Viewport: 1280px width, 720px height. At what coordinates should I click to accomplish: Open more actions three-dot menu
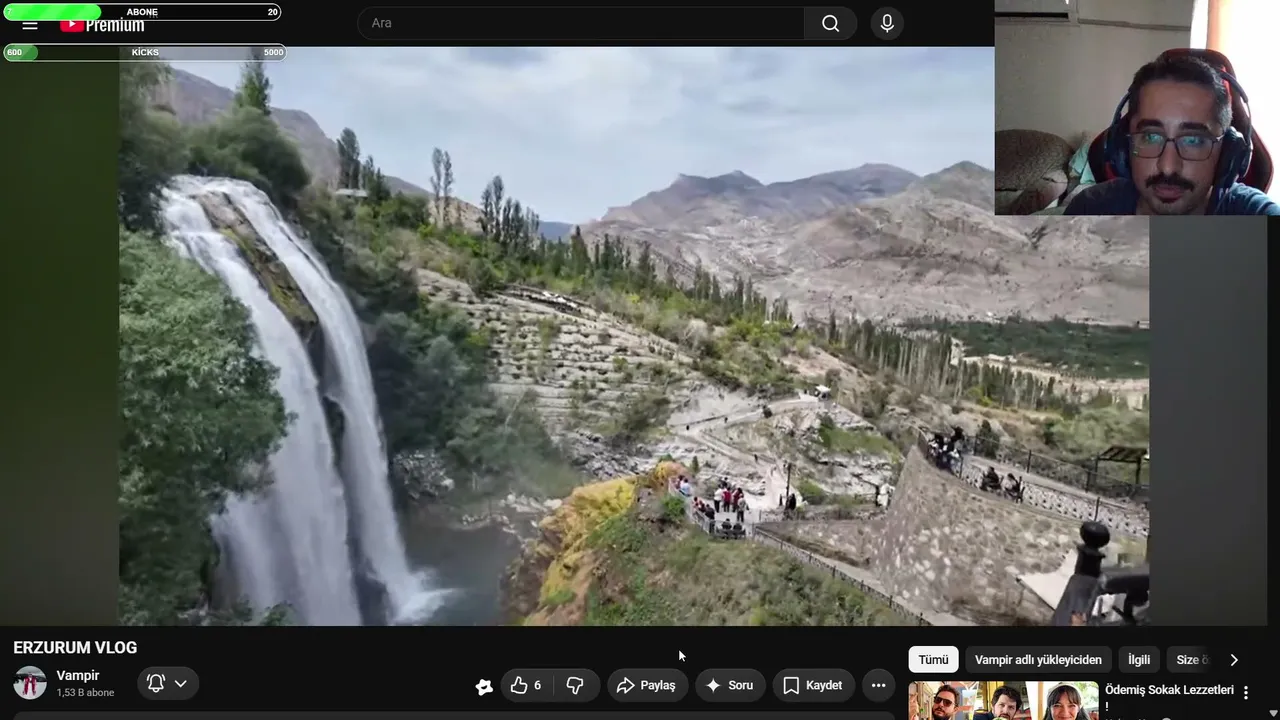point(878,685)
